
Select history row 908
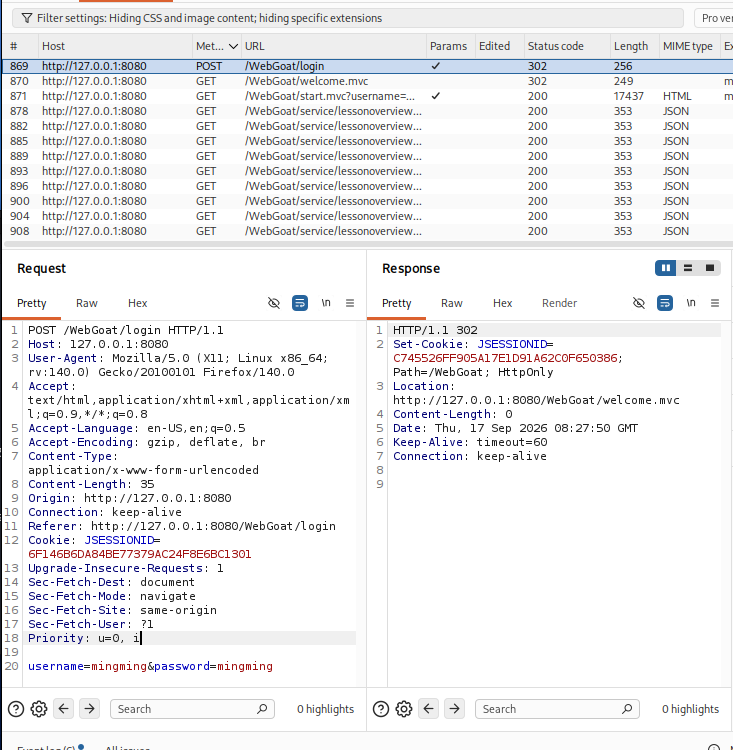367,231
